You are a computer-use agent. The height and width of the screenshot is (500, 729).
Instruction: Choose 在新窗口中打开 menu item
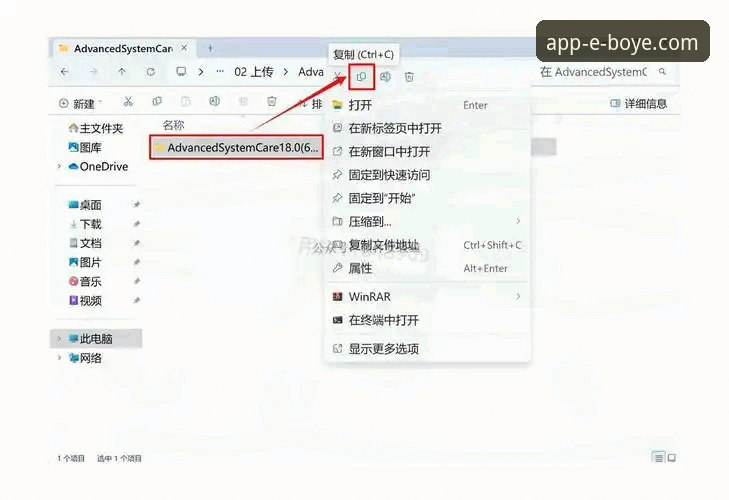point(428,152)
